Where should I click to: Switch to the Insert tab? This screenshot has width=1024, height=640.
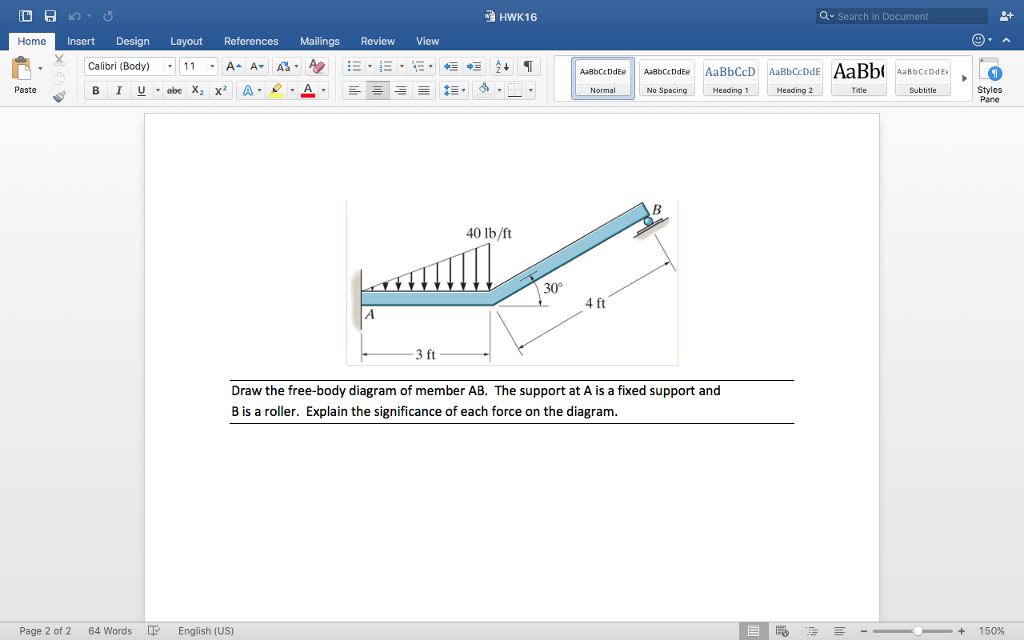81,41
